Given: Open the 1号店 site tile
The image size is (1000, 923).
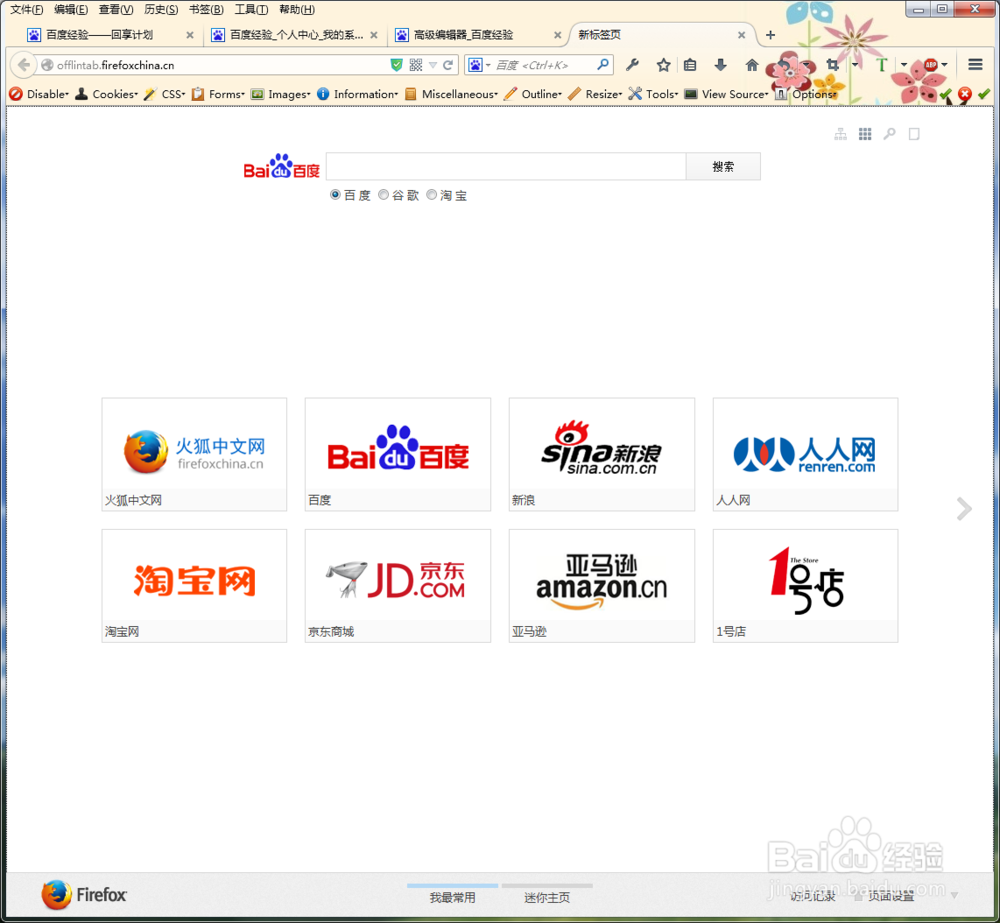Looking at the screenshot, I should [805, 586].
